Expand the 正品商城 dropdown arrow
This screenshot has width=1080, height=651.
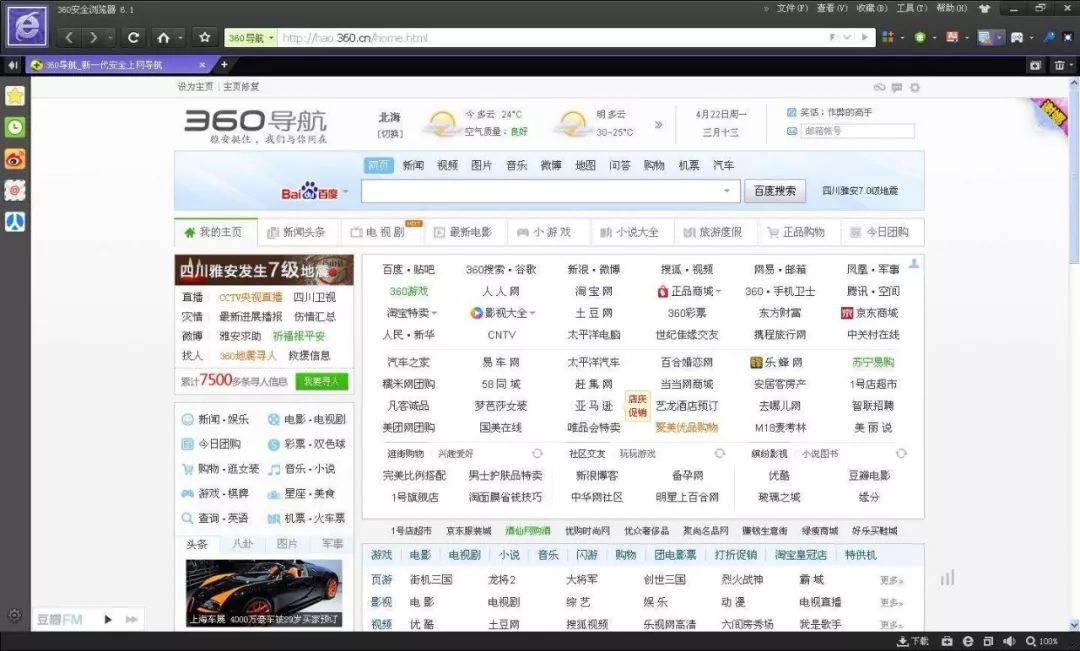point(719,291)
